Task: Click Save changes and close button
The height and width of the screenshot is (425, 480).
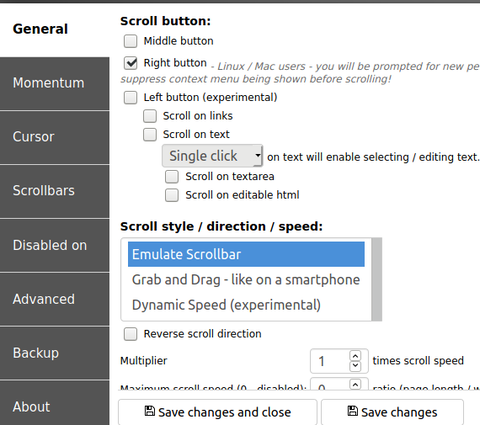Action: pyautogui.click(x=217, y=412)
